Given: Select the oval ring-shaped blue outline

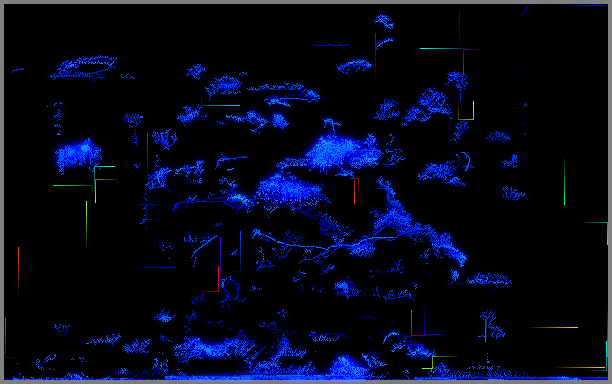Looking at the screenshot, I should 84,68.
